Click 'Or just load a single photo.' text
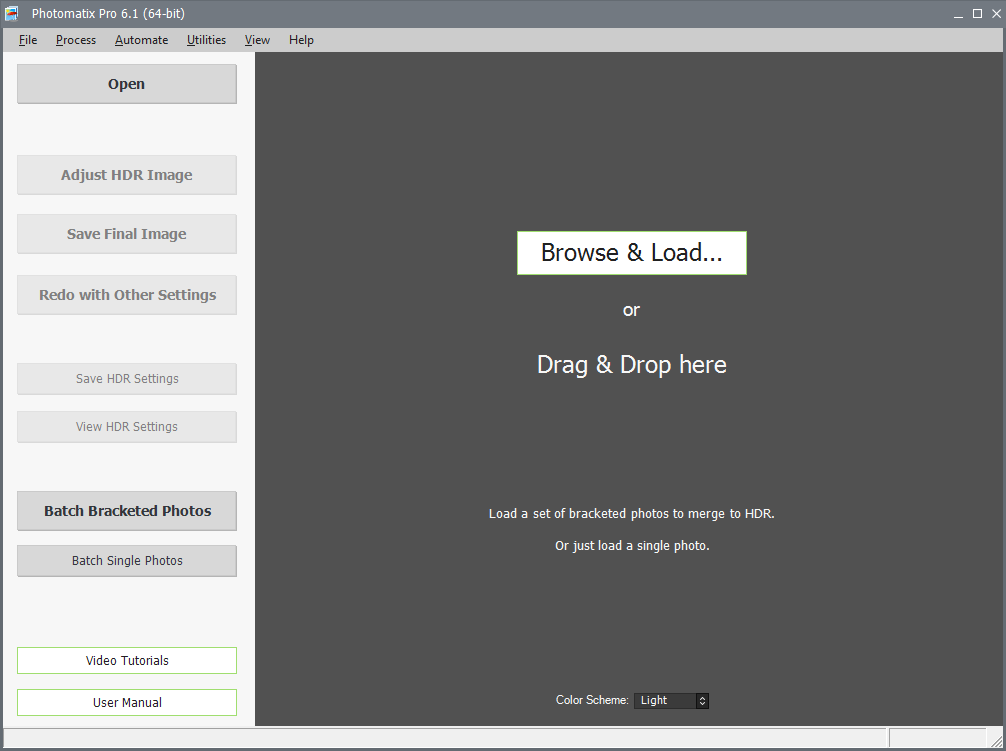1006x751 pixels. click(632, 546)
